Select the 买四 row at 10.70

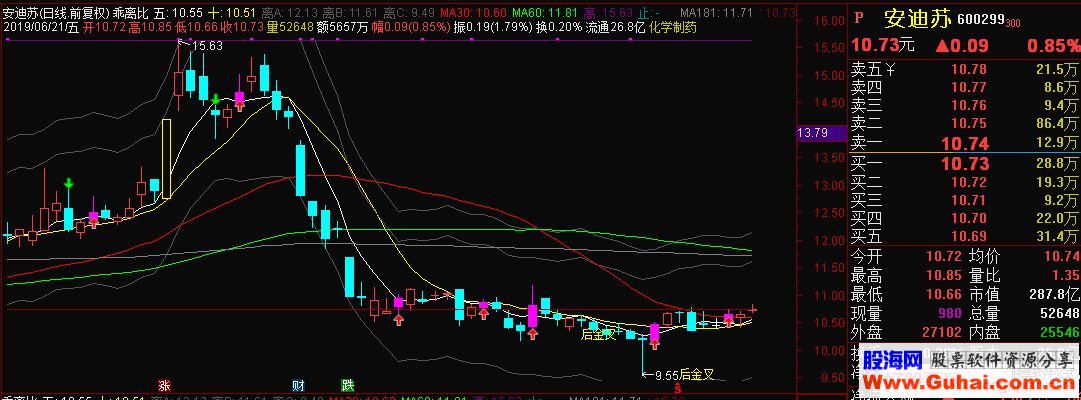(965, 219)
